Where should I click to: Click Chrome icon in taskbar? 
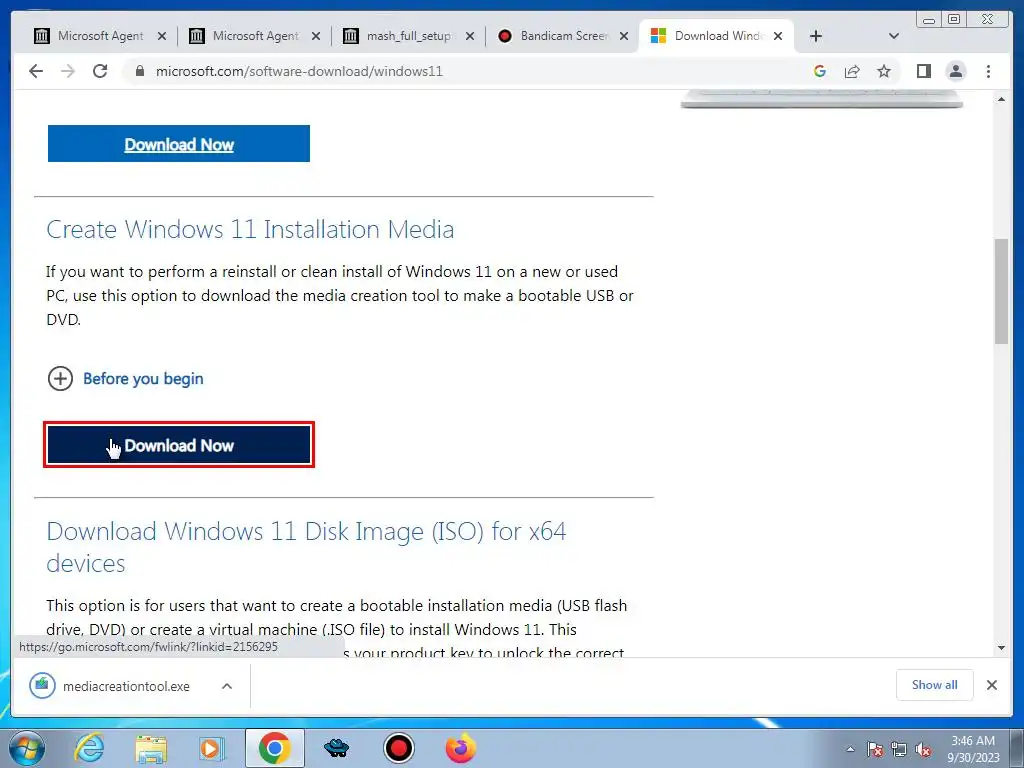coord(274,748)
